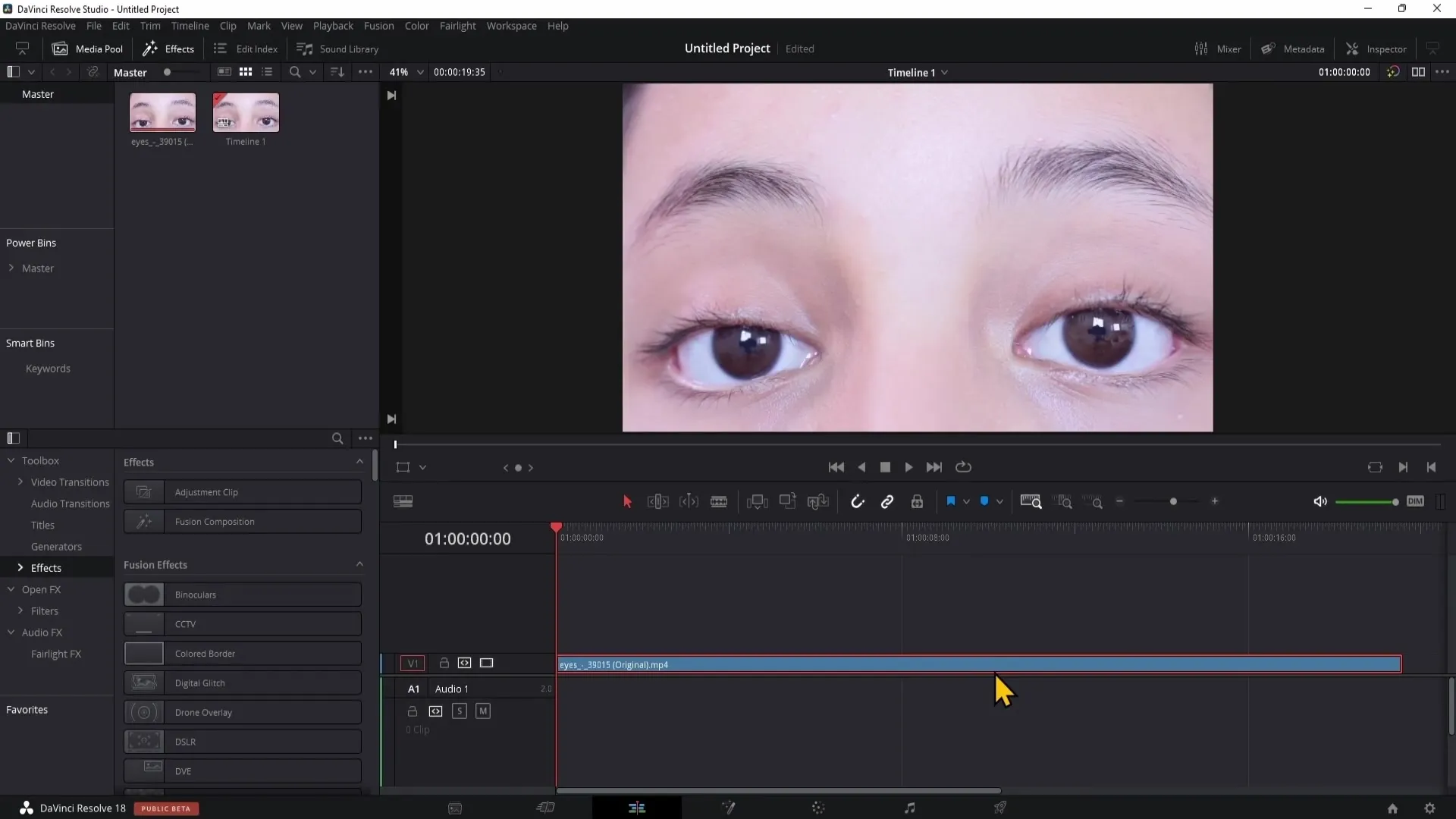Open the Media Pool panel
Viewport: 1456px width, 819px height.
87,49
